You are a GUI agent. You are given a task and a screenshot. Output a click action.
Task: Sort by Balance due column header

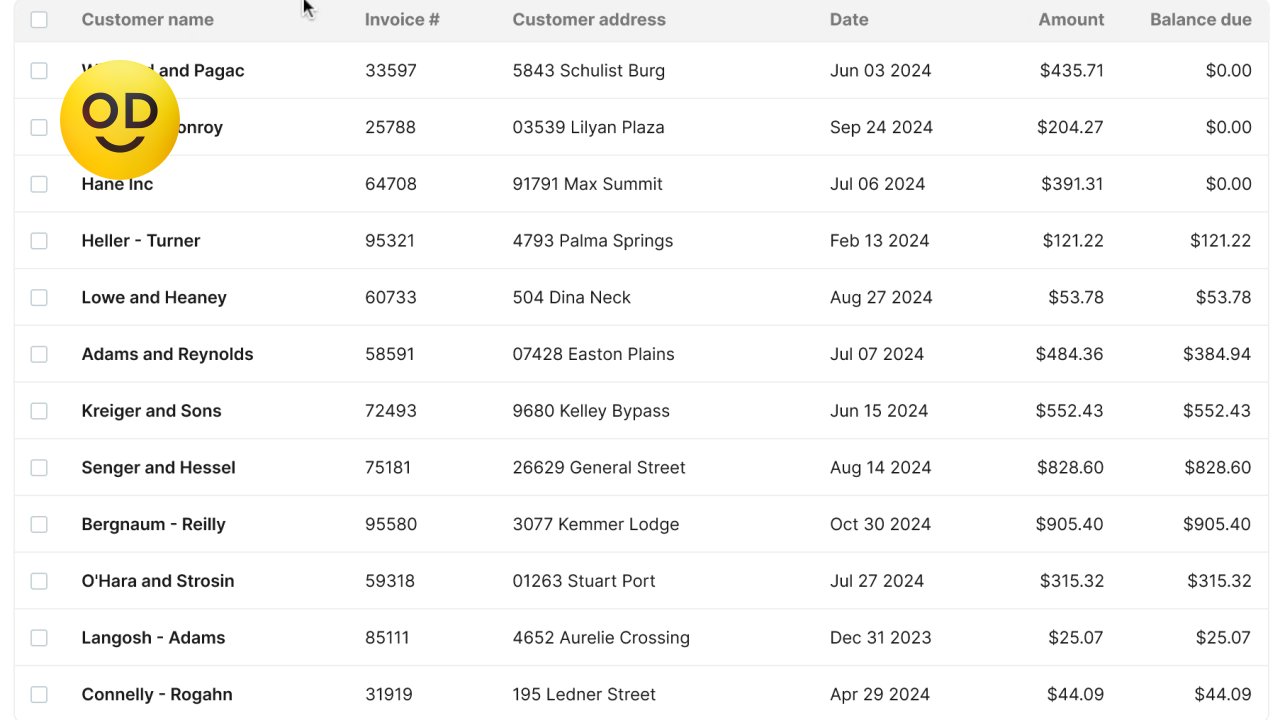pos(1200,20)
